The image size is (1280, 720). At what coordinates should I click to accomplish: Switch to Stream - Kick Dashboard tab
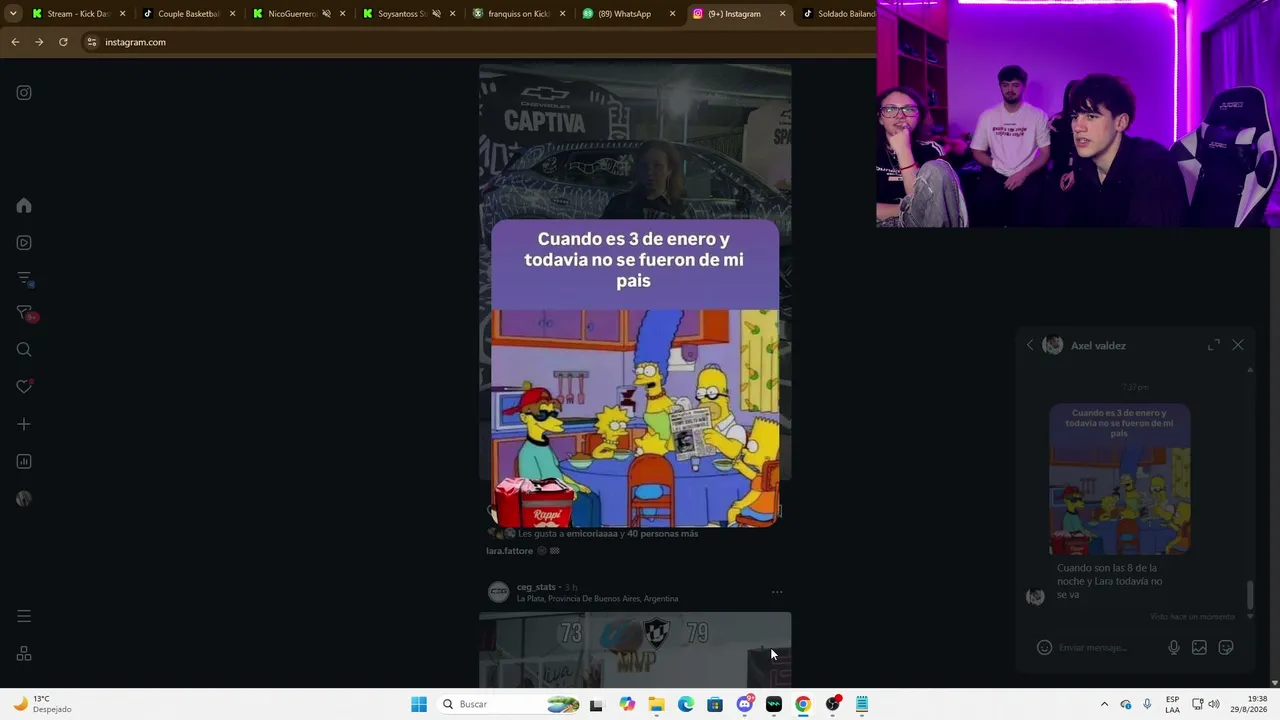pyautogui.click(x=78, y=14)
